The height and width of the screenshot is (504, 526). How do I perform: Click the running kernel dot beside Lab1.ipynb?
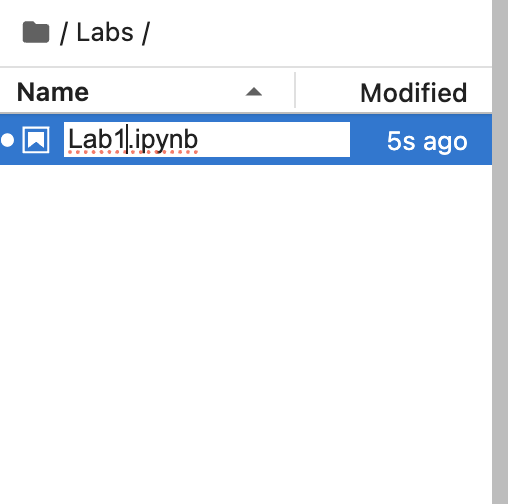click(7, 140)
